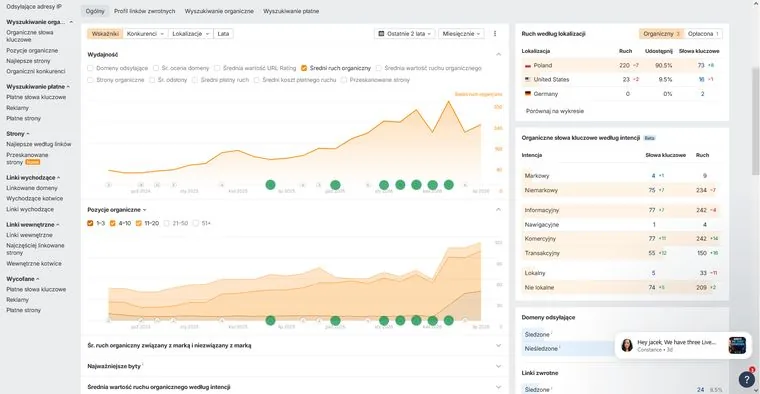Screen dimensions: 760x394
Task: Enable Średnia wartość ruchu organicznego checkbox
Action: pos(379,68)
